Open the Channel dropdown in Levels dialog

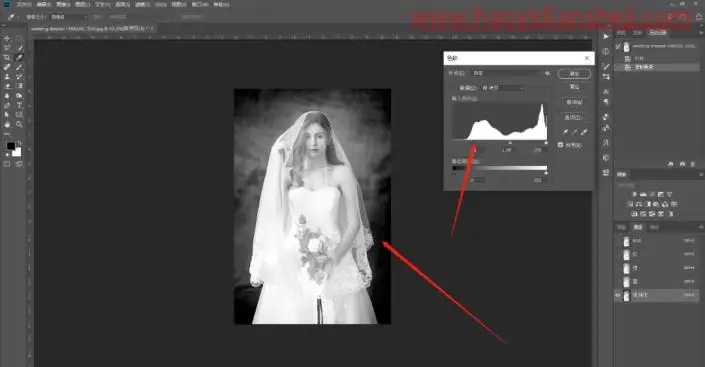point(502,88)
